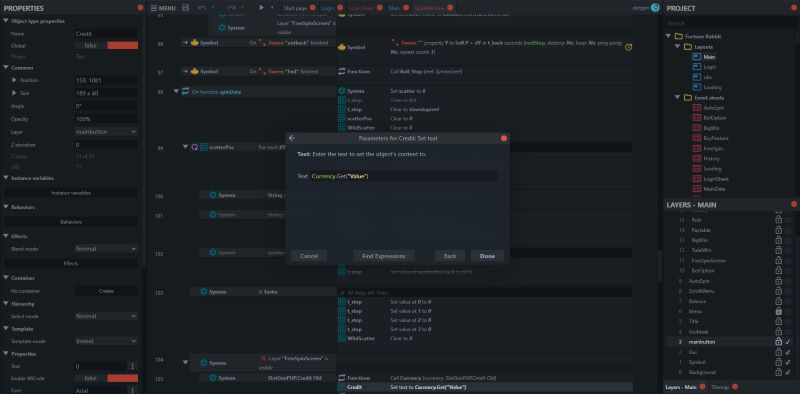Collapse the Object type properties section

(6, 21)
